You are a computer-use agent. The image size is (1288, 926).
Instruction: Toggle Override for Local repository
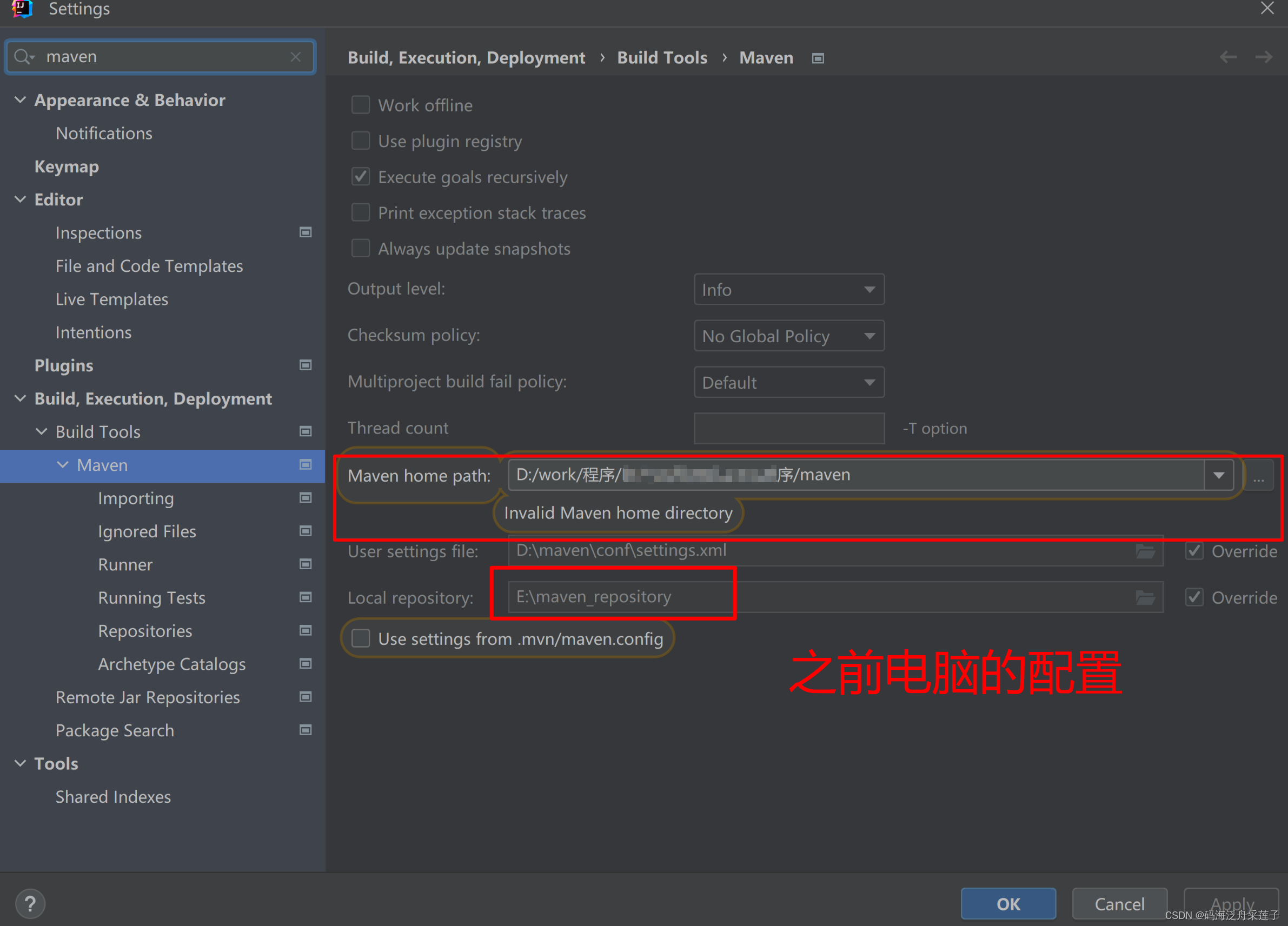tap(1194, 597)
